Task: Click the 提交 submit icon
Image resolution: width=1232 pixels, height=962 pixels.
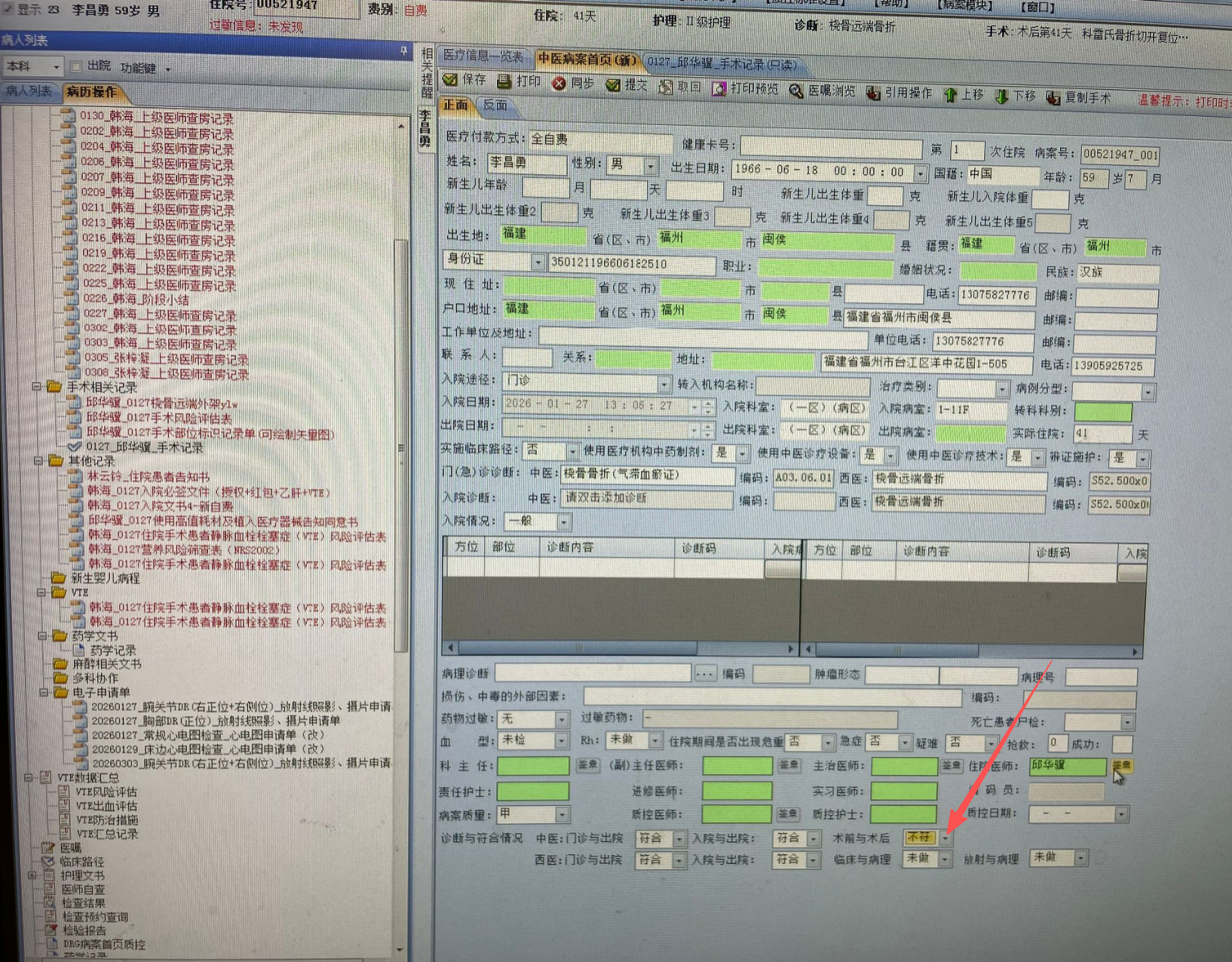Action: click(x=613, y=85)
